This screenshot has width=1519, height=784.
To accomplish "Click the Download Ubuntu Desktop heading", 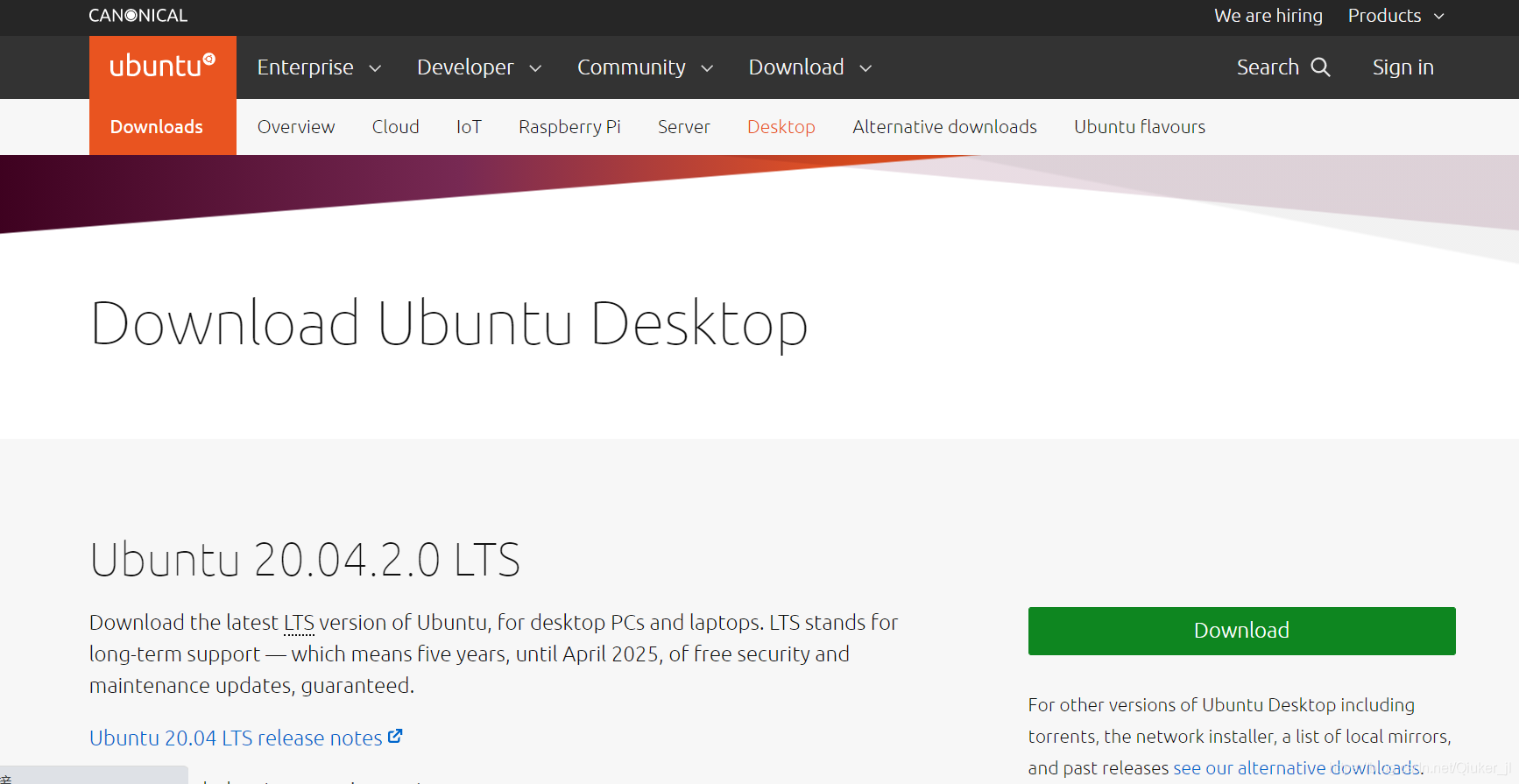I will point(449,324).
